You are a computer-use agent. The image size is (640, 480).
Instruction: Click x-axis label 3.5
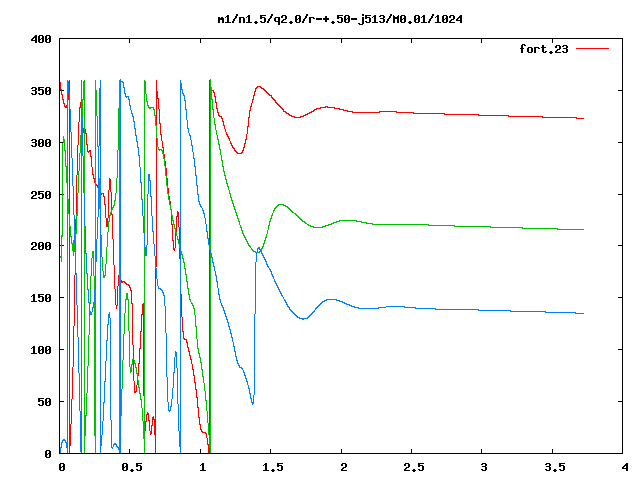click(555, 467)
